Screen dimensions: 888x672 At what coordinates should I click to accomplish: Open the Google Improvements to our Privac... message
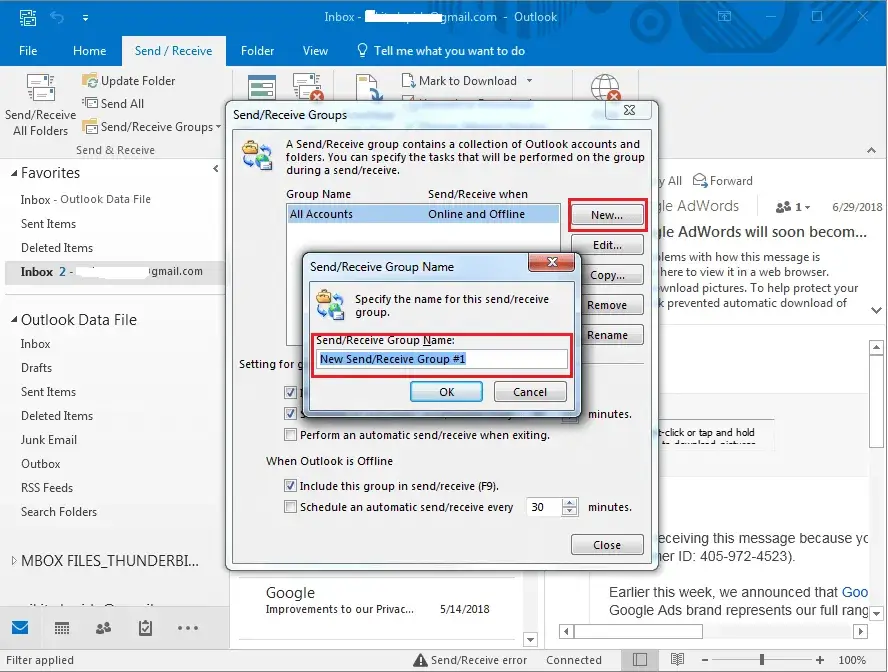point(378,601)
